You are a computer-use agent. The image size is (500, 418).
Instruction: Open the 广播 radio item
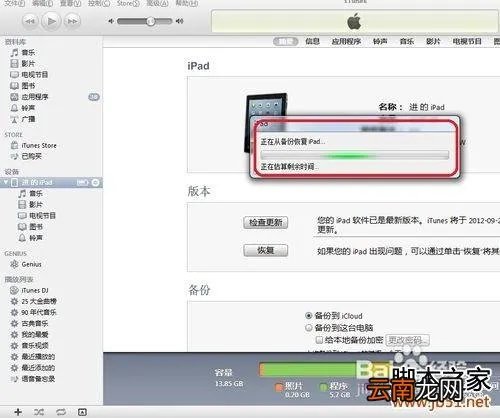pyautogui.click(x=23, y=119)
